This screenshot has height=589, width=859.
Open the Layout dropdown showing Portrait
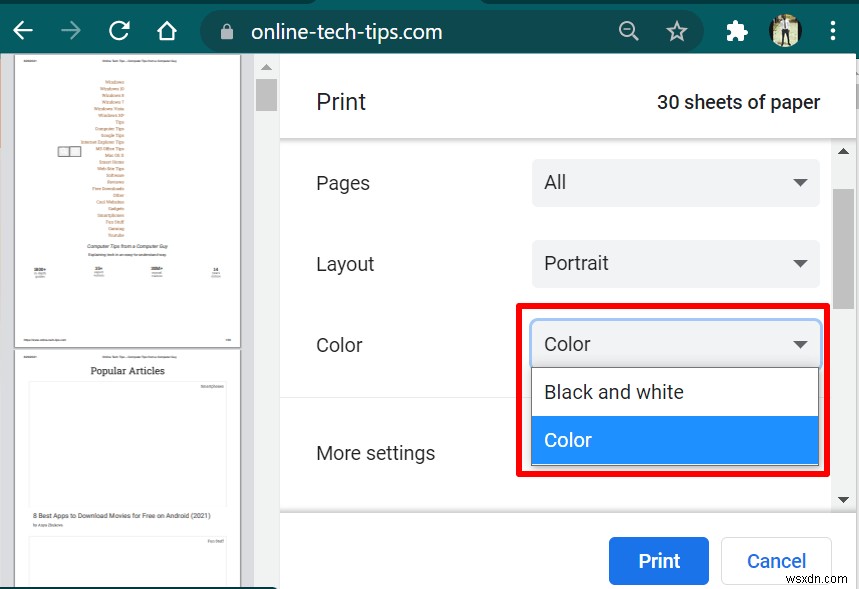coord(675,264)
